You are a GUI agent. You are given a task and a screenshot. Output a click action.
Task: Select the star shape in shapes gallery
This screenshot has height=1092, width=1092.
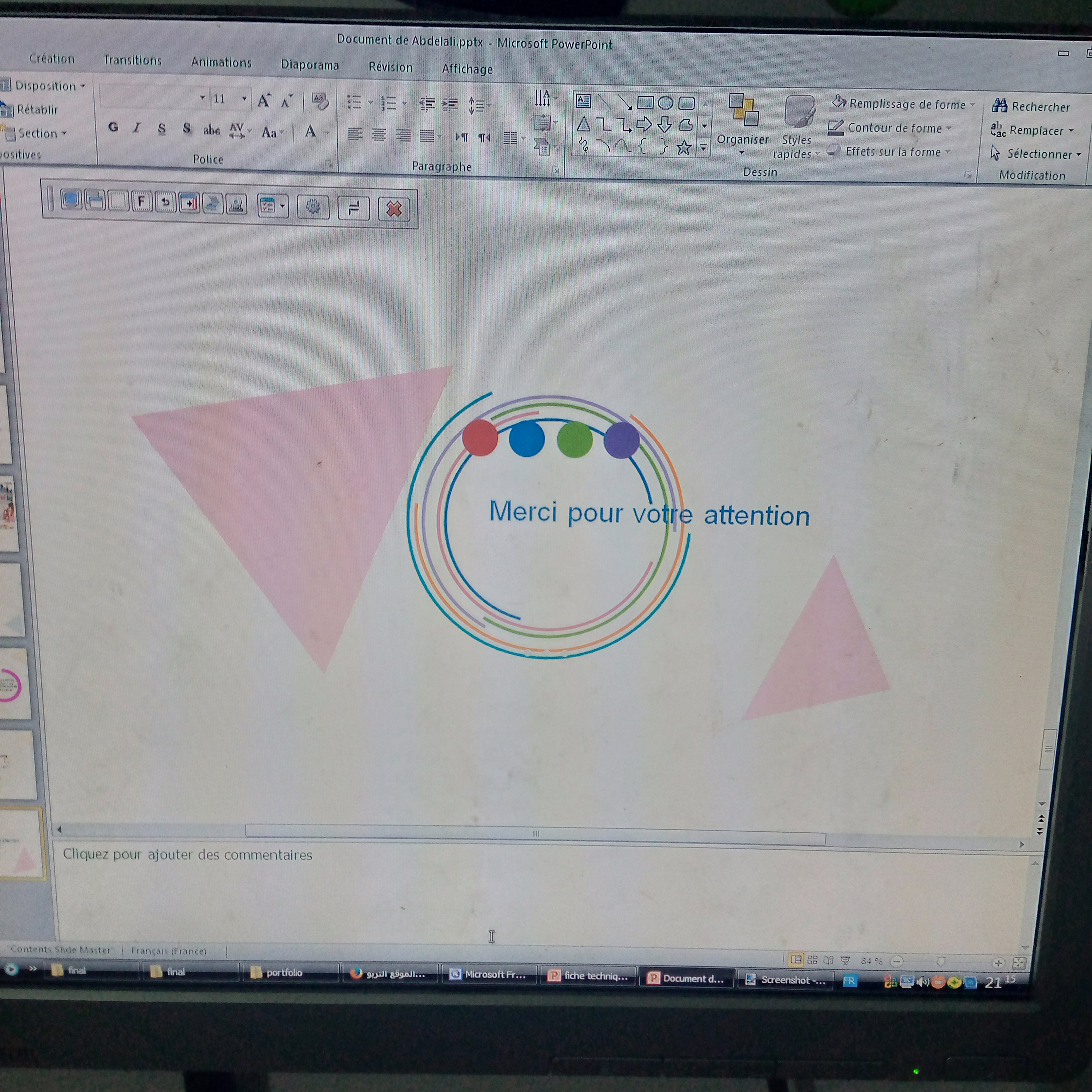[684, 148]
